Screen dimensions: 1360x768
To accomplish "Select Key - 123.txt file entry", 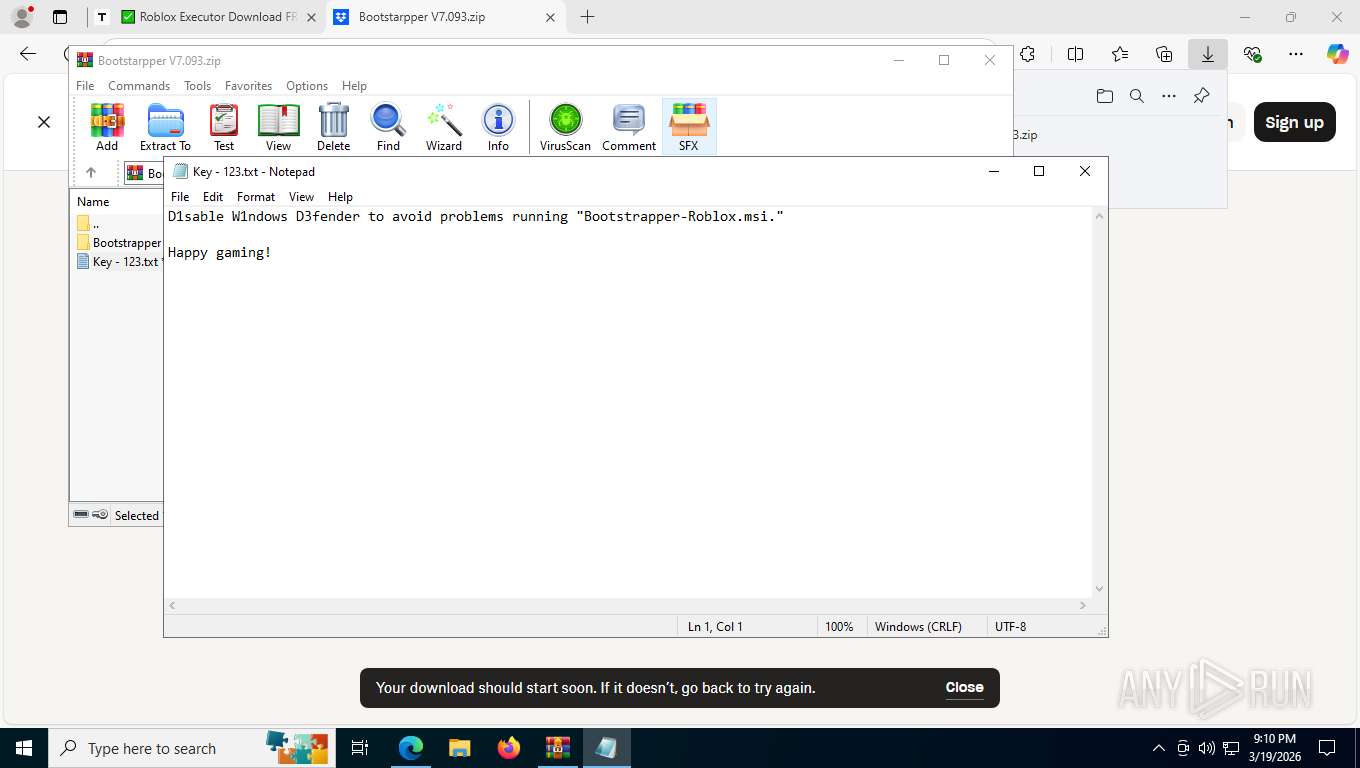I will [x=119, y=261].
